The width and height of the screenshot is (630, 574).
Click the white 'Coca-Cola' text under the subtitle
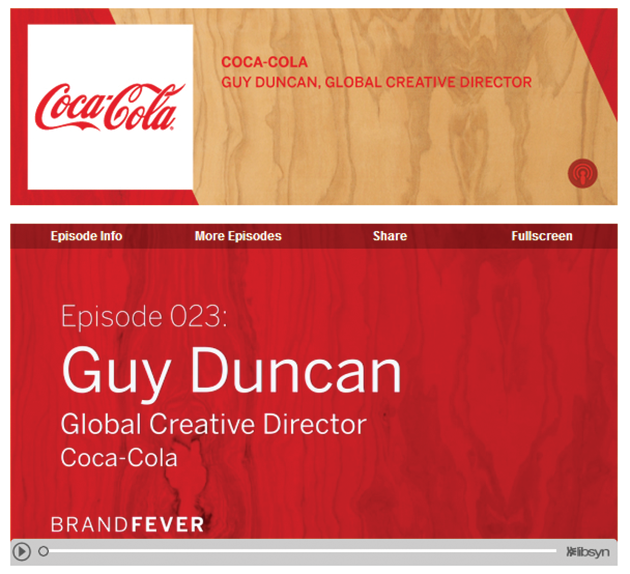click(119, 458)
